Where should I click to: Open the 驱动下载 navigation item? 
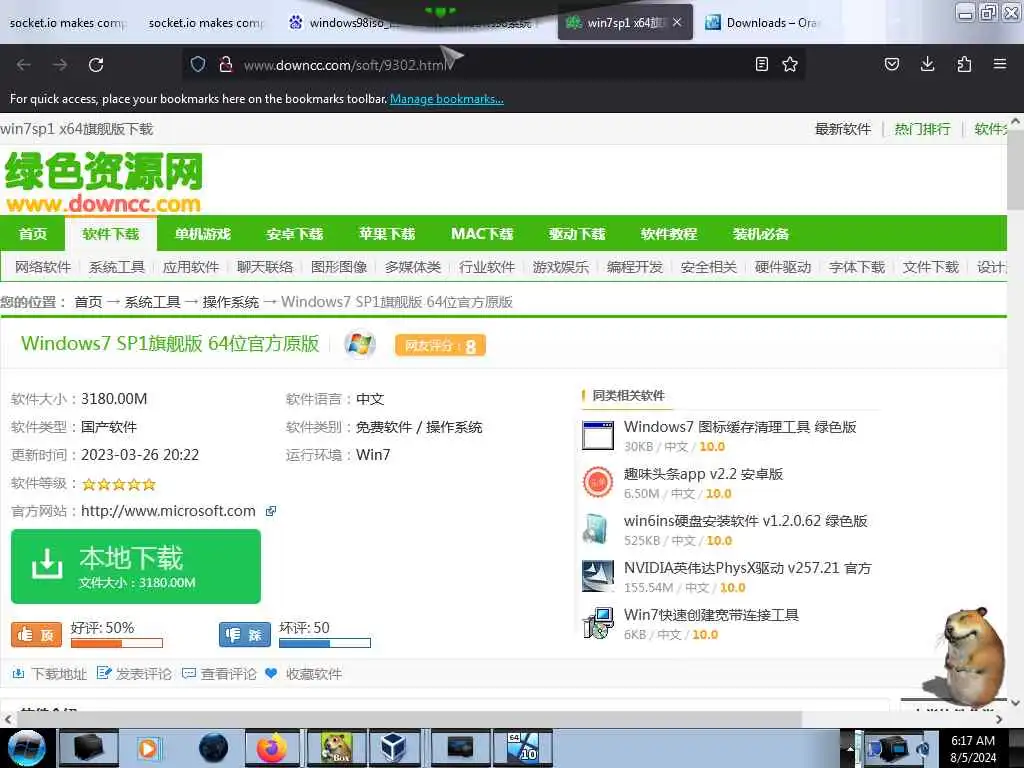tap(577, 234)
